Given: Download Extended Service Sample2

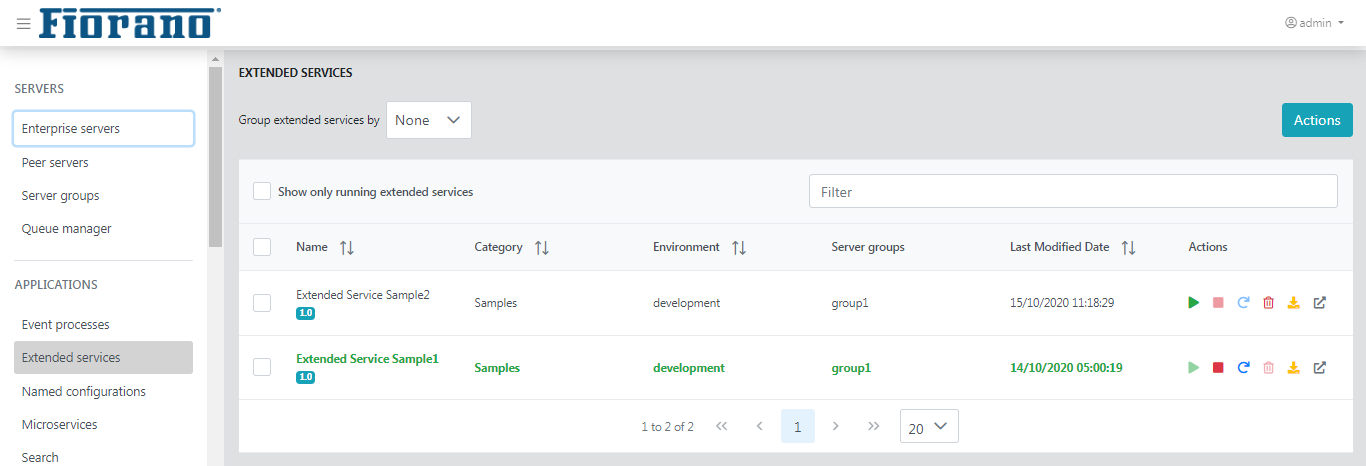Looking at the screenshot, I should [x=1293, y=303].
